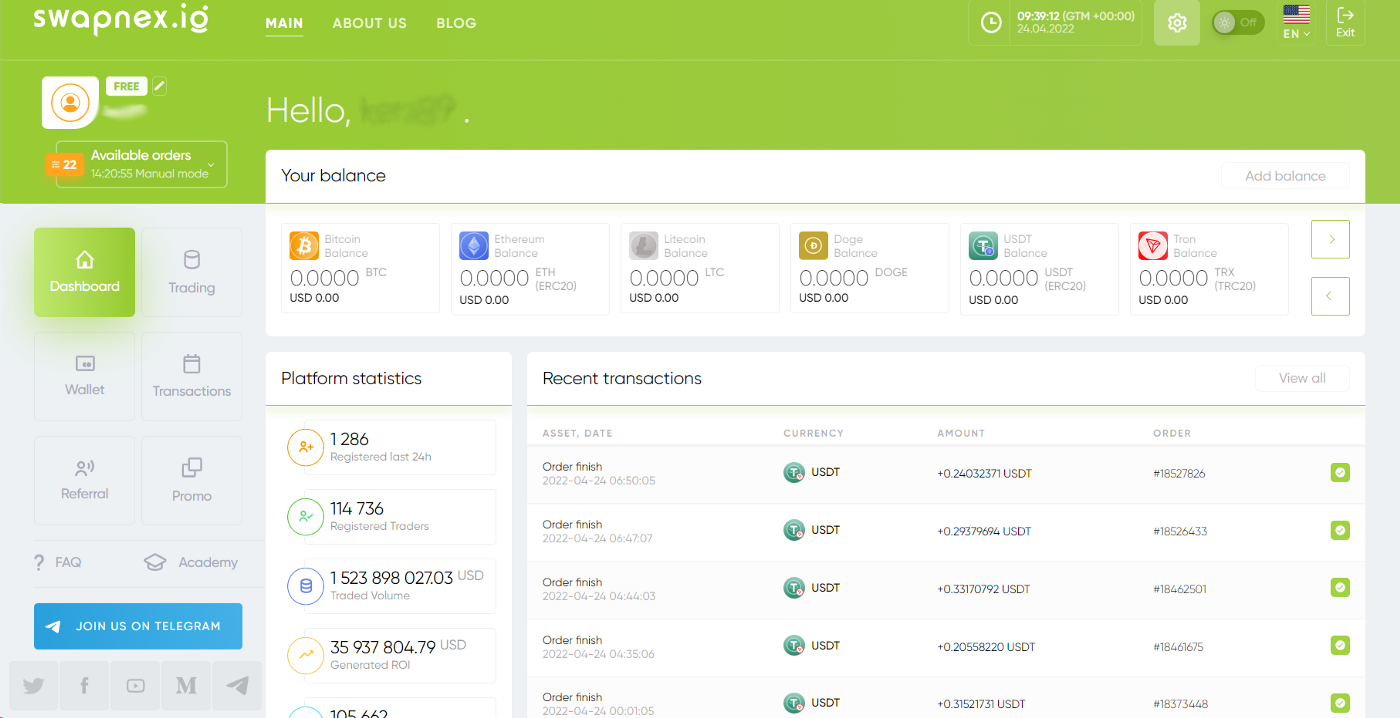Image resolution: width=1400 pixels, height=718 pixels.
Task: Show previous balances with left arrow
Action: coord(1330,296)
